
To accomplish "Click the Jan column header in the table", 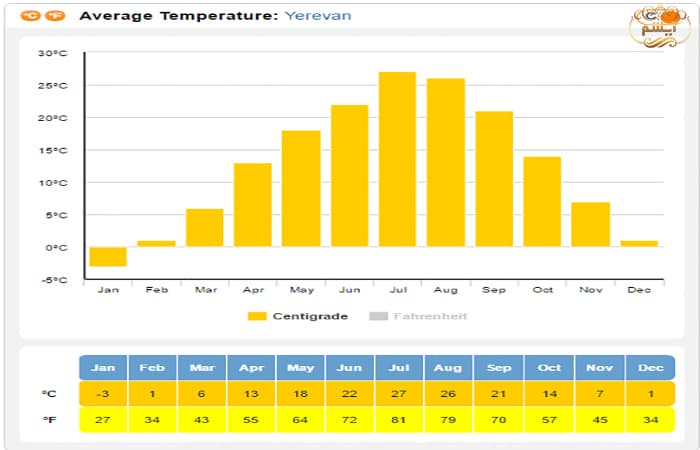I will pos(103,368).
